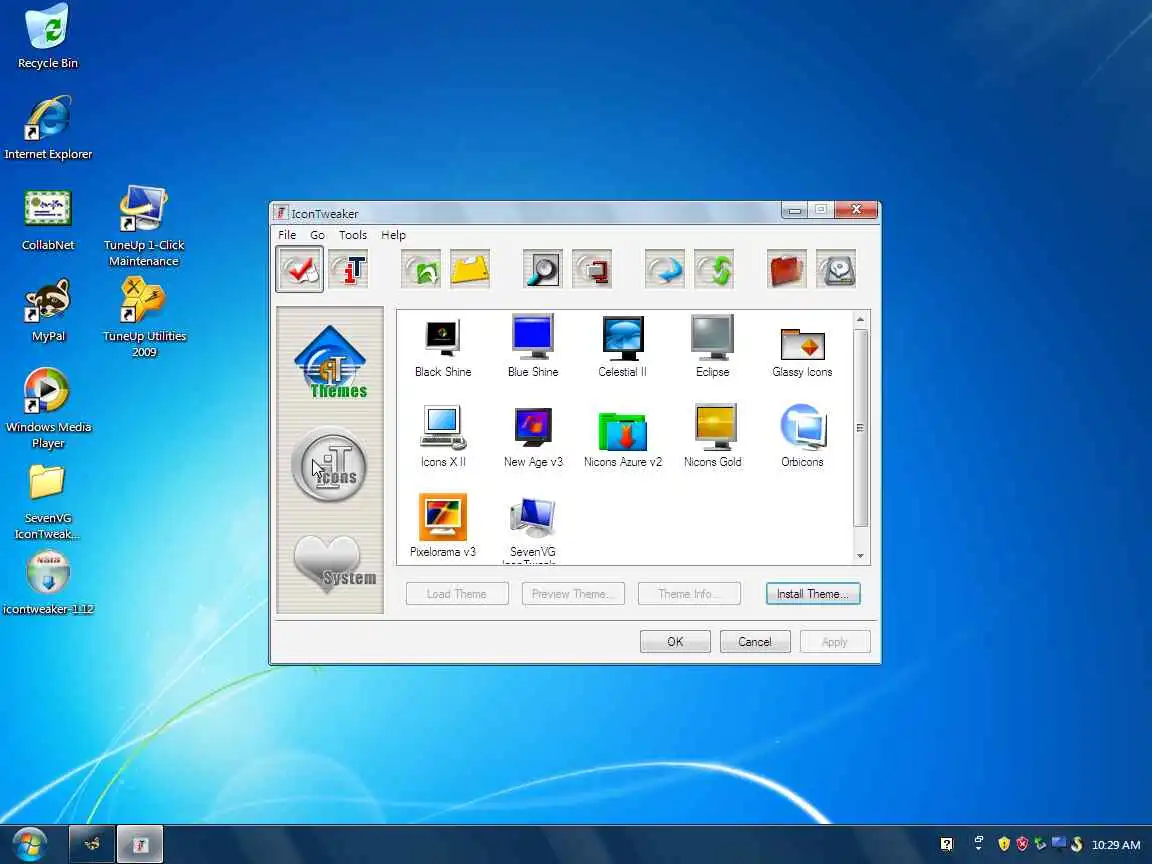Image resolution: width=1152 pixels, height=864 pixels.
Task: Click the green refresh arrows toolbar icon
Action: (714, 269)
